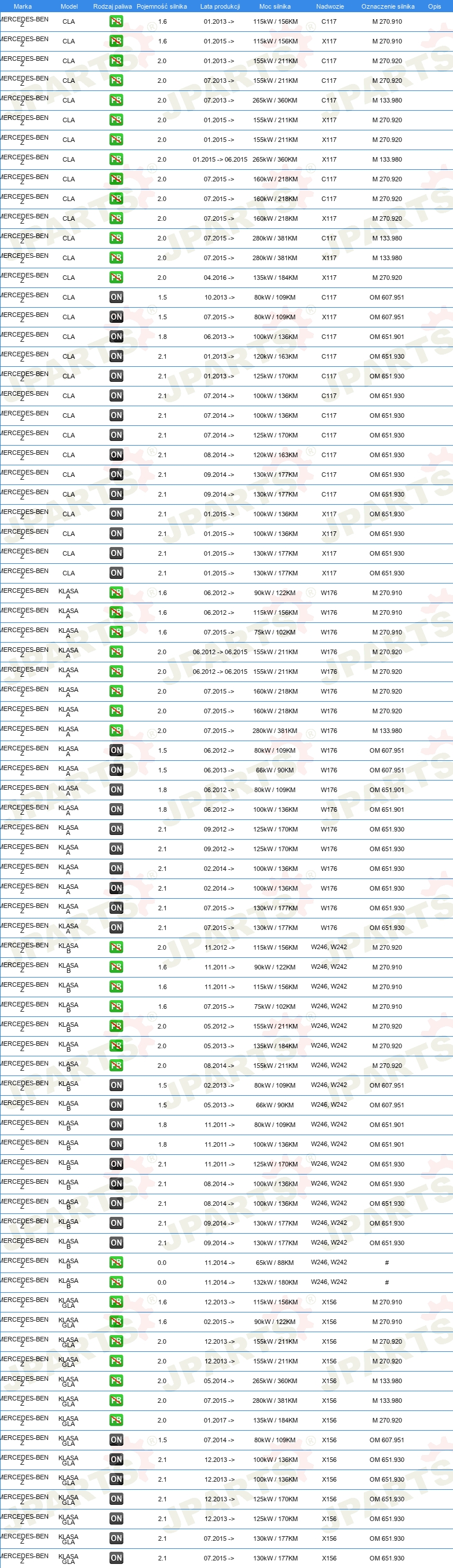Click the 65kW / 88KM power cell
Image resolution: width=453 pixels, height=1568 pixels.
point(275,1263)
